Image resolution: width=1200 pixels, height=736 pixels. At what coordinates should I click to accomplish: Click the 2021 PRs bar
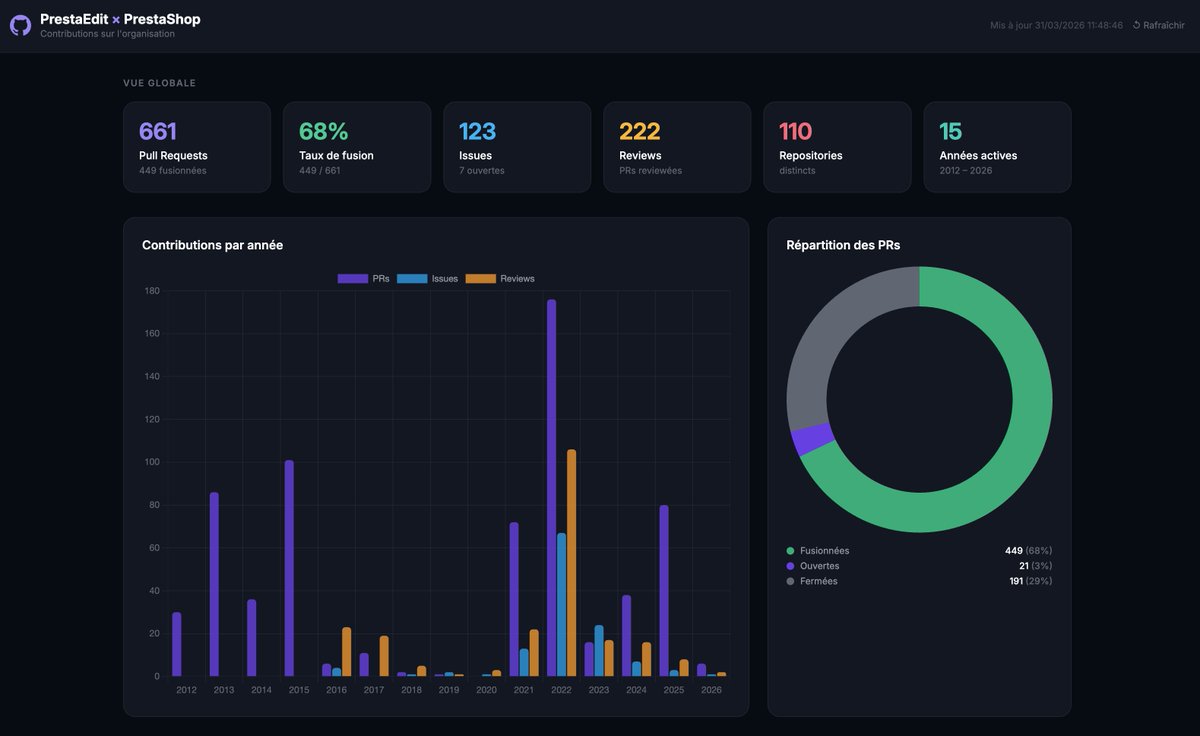[x=514, y=600]
